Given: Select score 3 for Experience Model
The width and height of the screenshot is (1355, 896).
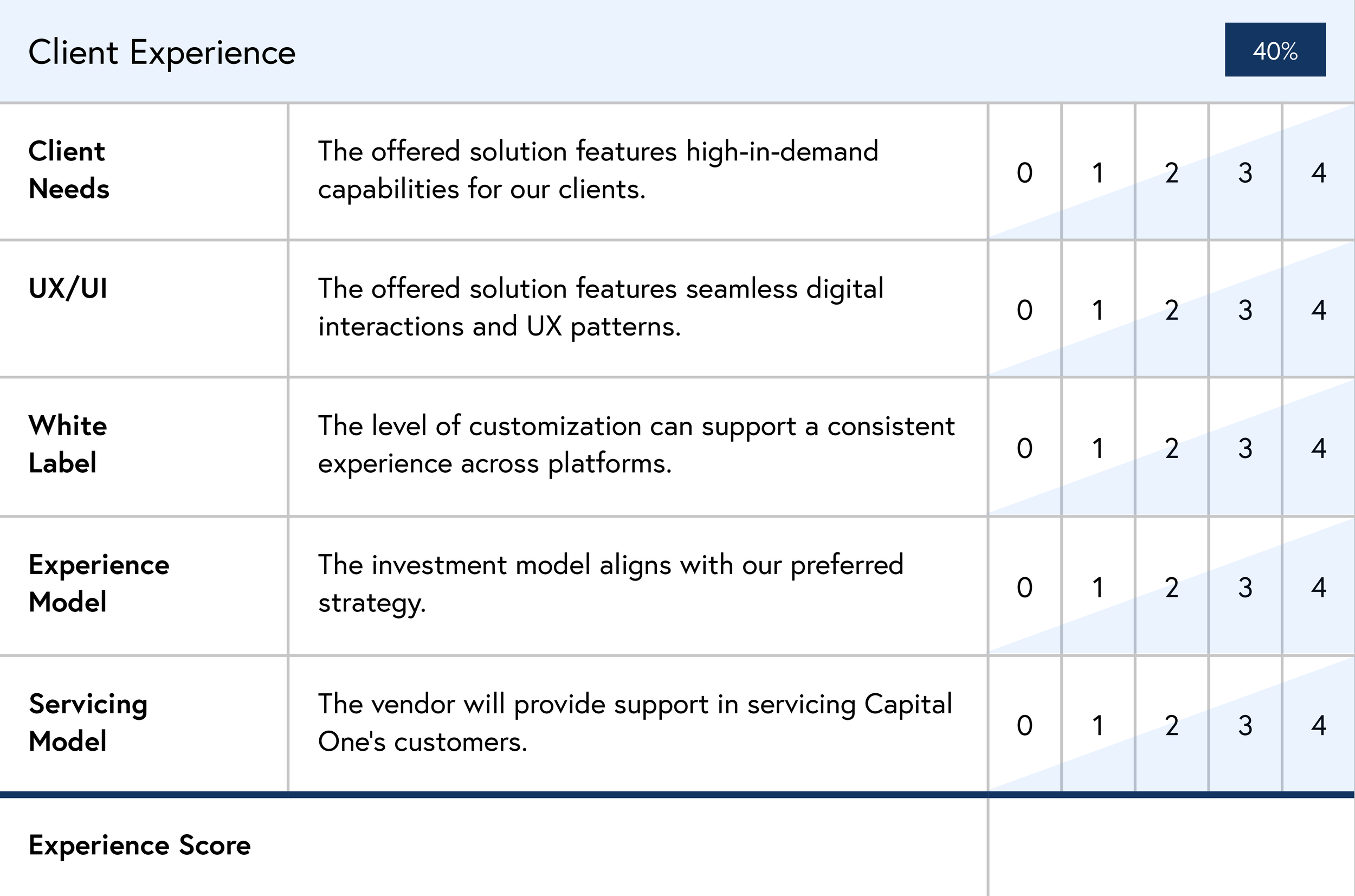Looking at the screenshot, I should pyautogui.click(x=1246, y=588).
